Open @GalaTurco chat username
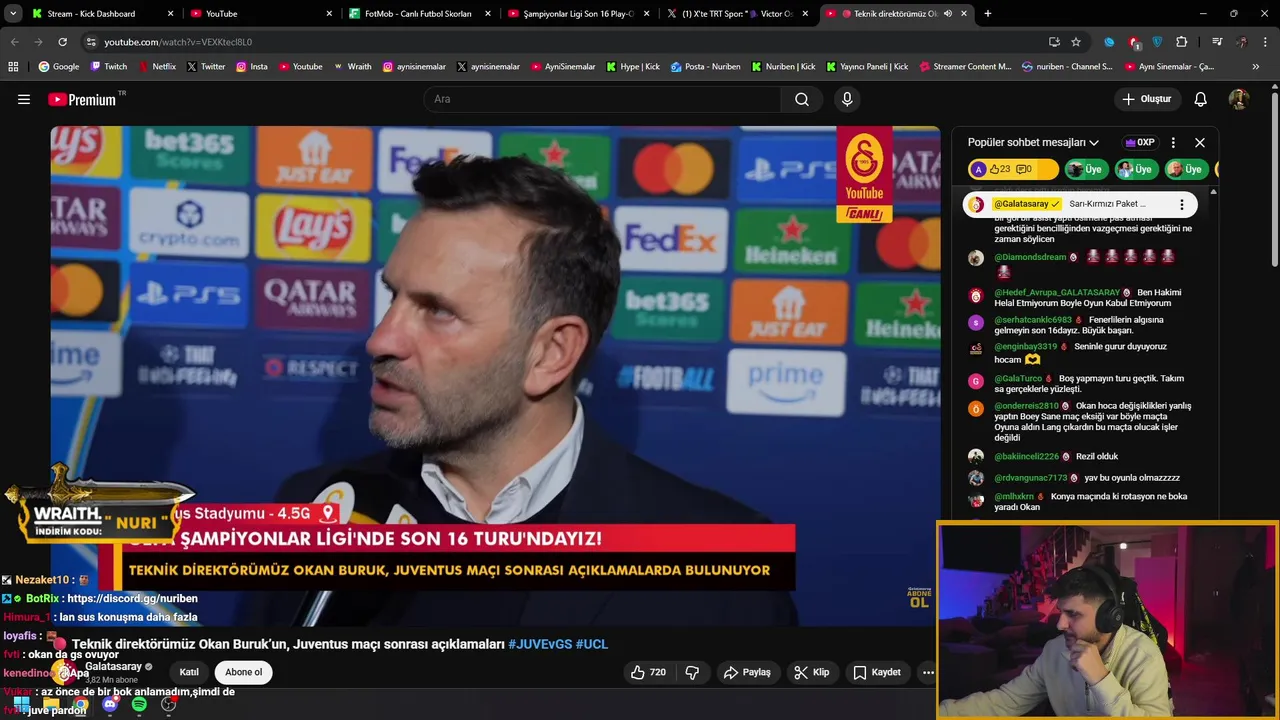 [1018, 379]
